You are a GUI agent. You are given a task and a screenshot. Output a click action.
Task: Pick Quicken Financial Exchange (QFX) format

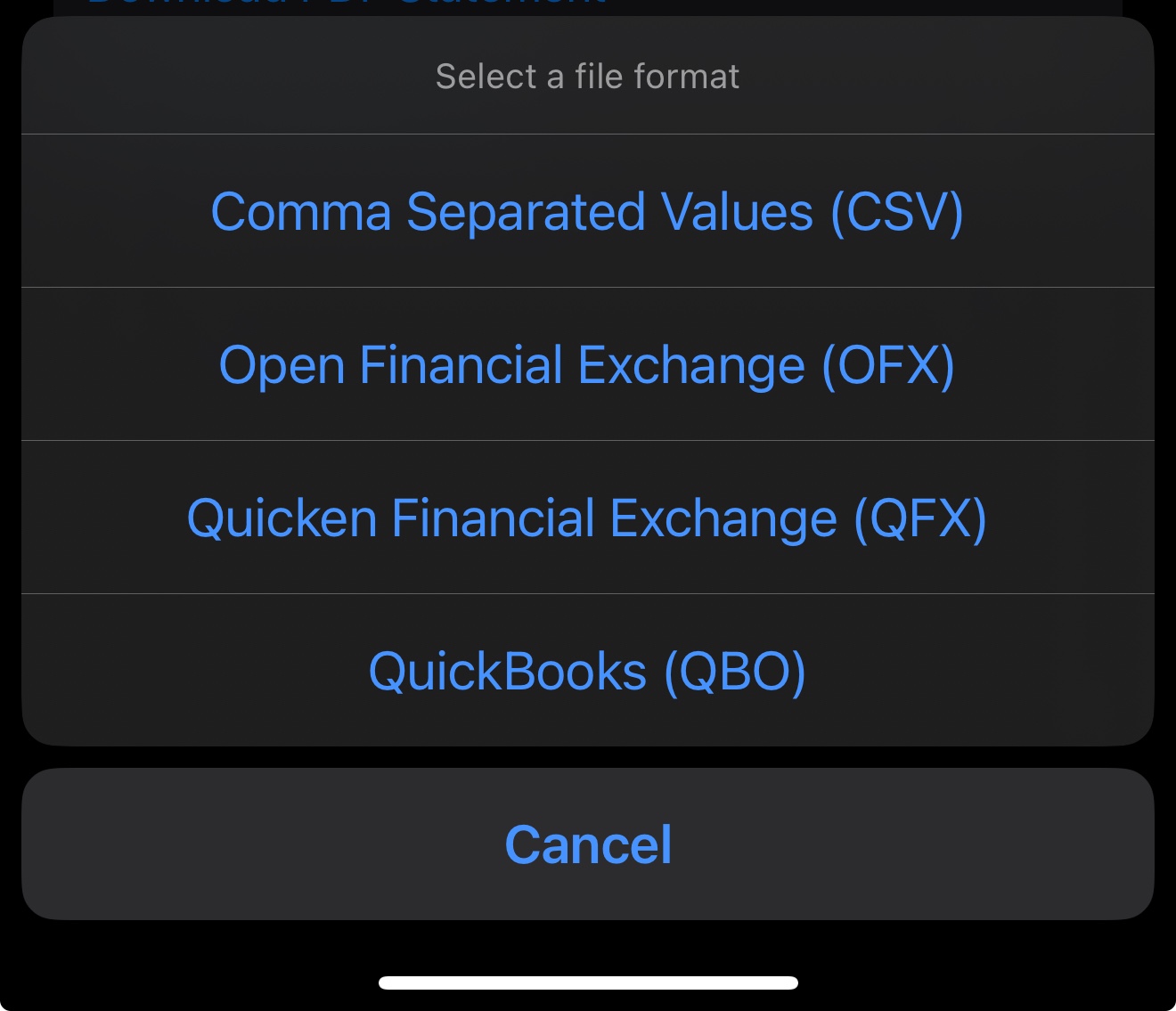587,518
